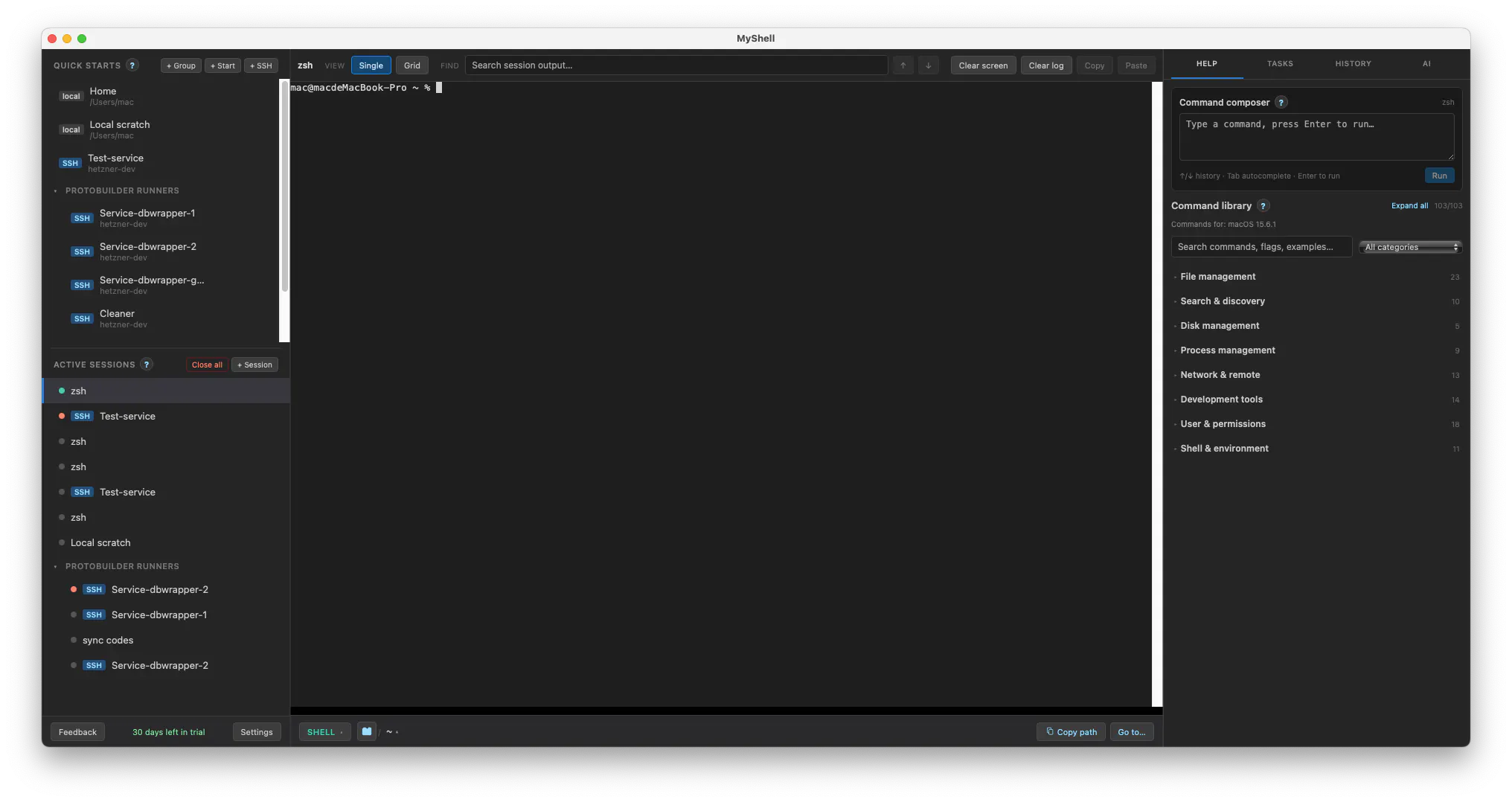Expand the Development tools category
The height and width of the screenshot is (802, 1512).
point(1317,400)
